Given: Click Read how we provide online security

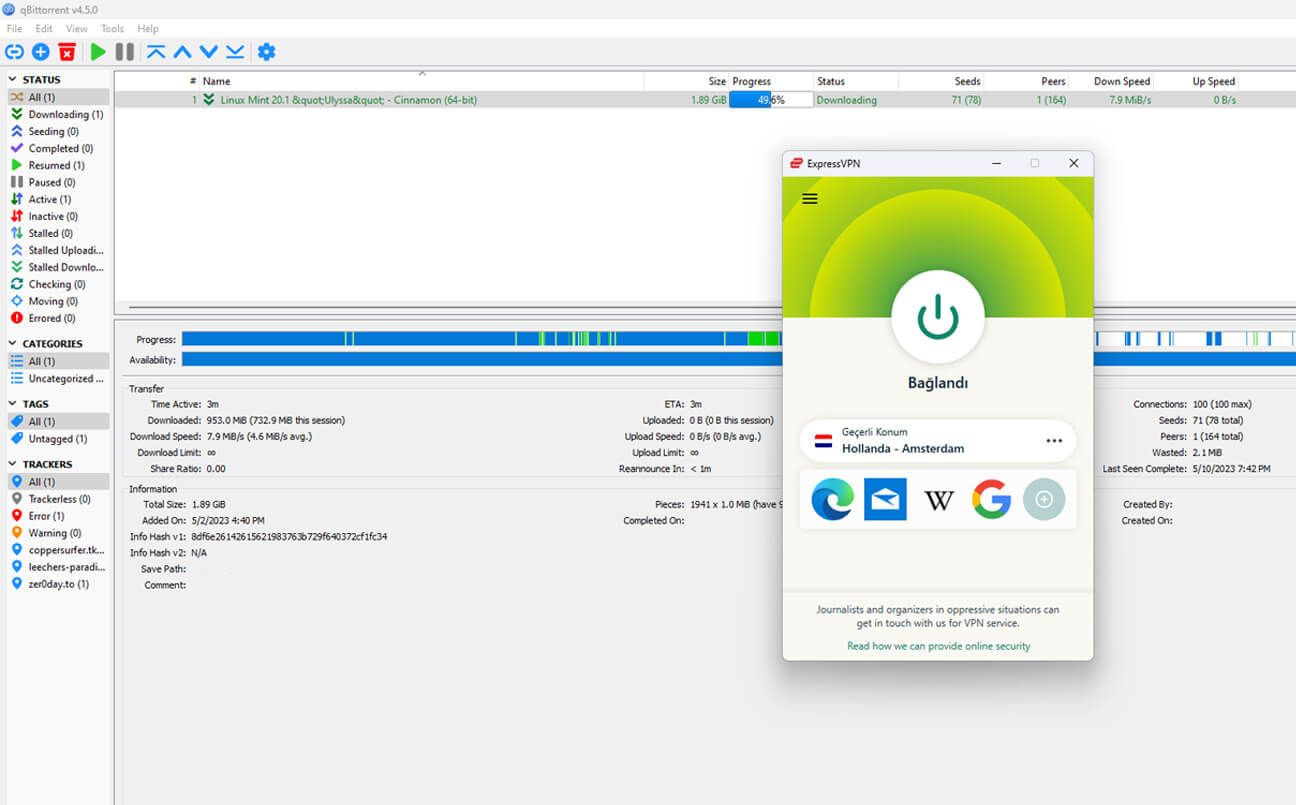Looking at the screenshot, I should (x=938, y=647).
